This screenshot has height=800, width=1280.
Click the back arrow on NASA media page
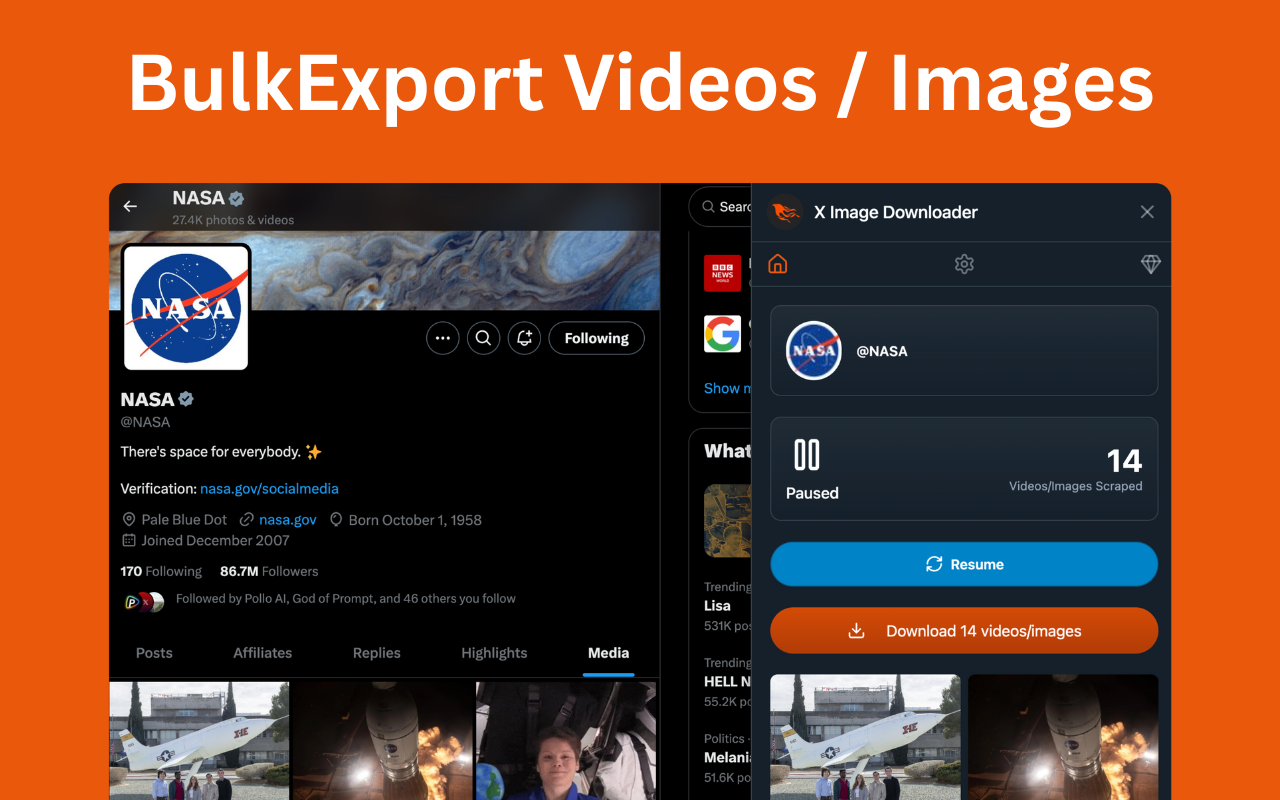tap(130, 206)
